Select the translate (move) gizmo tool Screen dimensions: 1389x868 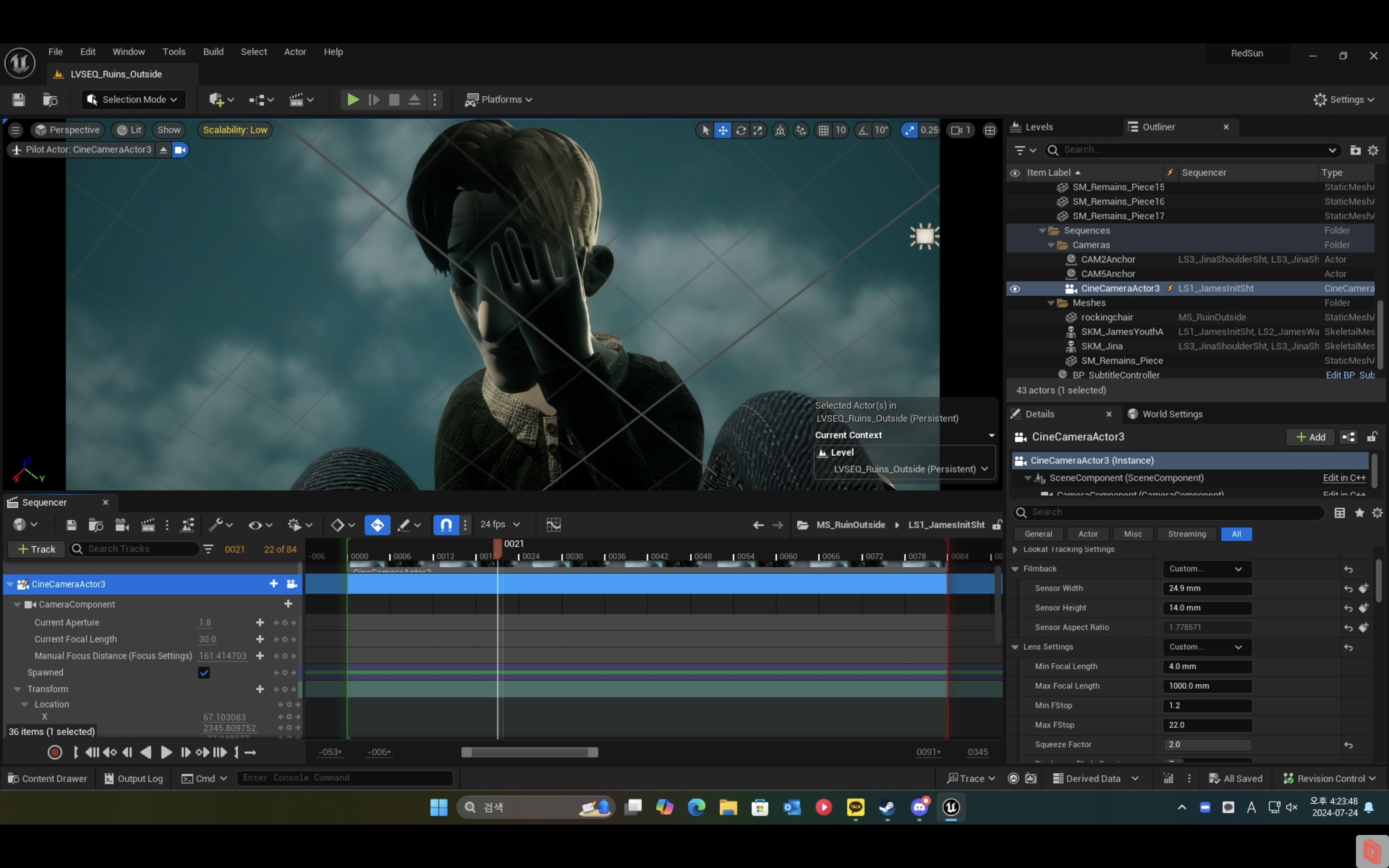point(723,130)
